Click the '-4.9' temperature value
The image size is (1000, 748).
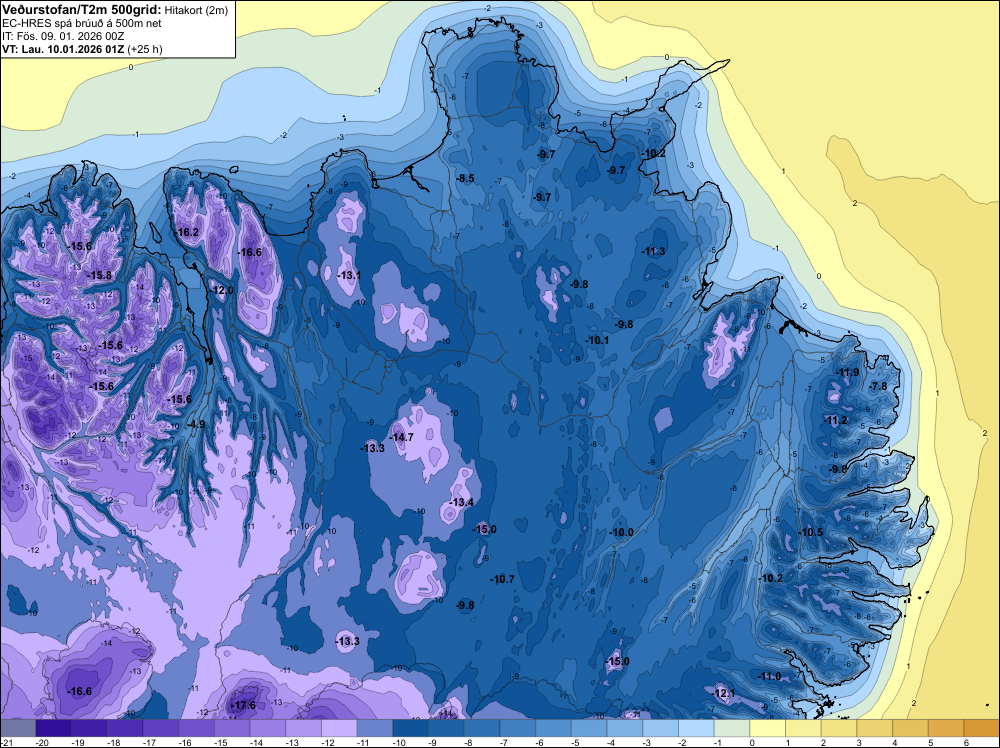195,424
